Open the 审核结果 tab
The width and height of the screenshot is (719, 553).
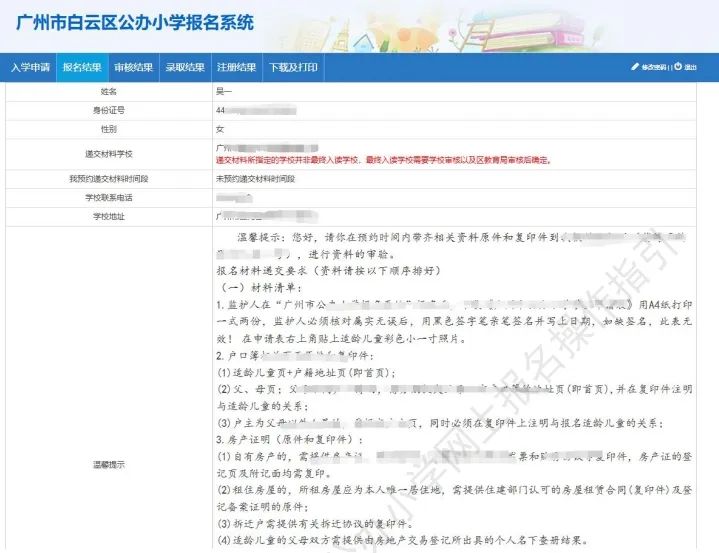point(133,67)
